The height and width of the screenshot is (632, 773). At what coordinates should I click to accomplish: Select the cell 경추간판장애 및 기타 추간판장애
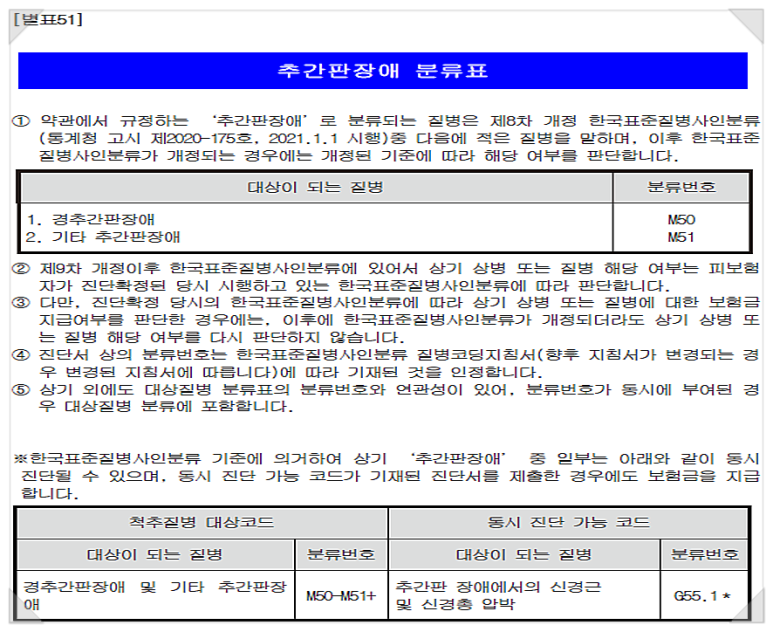[156, 596]
